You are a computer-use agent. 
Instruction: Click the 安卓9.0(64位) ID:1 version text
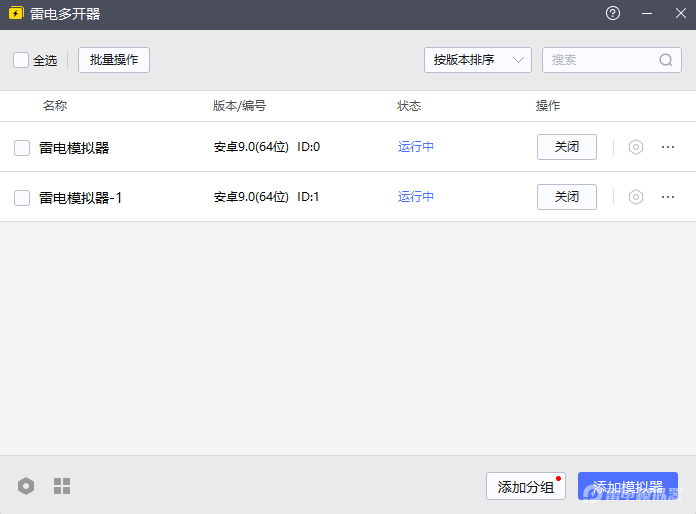[x=266, y=197]
